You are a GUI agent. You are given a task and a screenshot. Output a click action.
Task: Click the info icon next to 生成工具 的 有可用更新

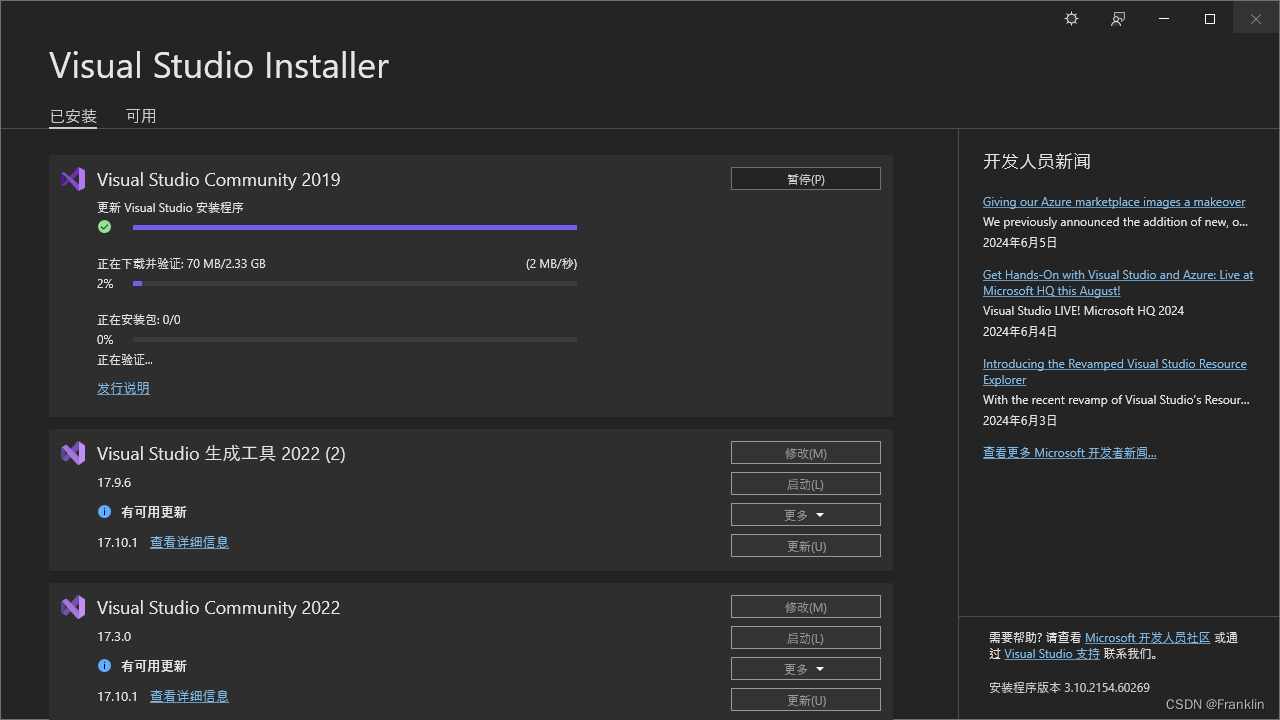pyautogui.click(x=104, y=512)
